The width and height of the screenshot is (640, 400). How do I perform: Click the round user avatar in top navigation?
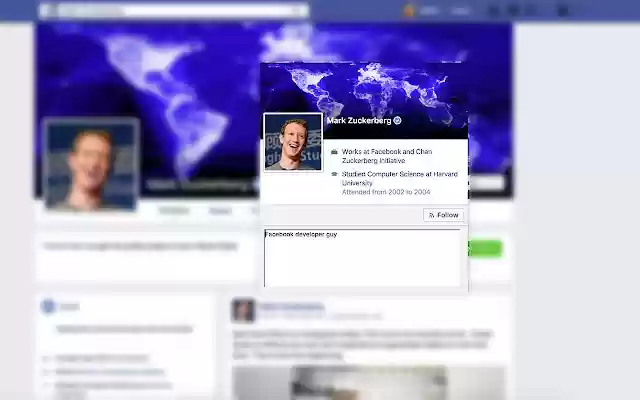click(409, 11)
